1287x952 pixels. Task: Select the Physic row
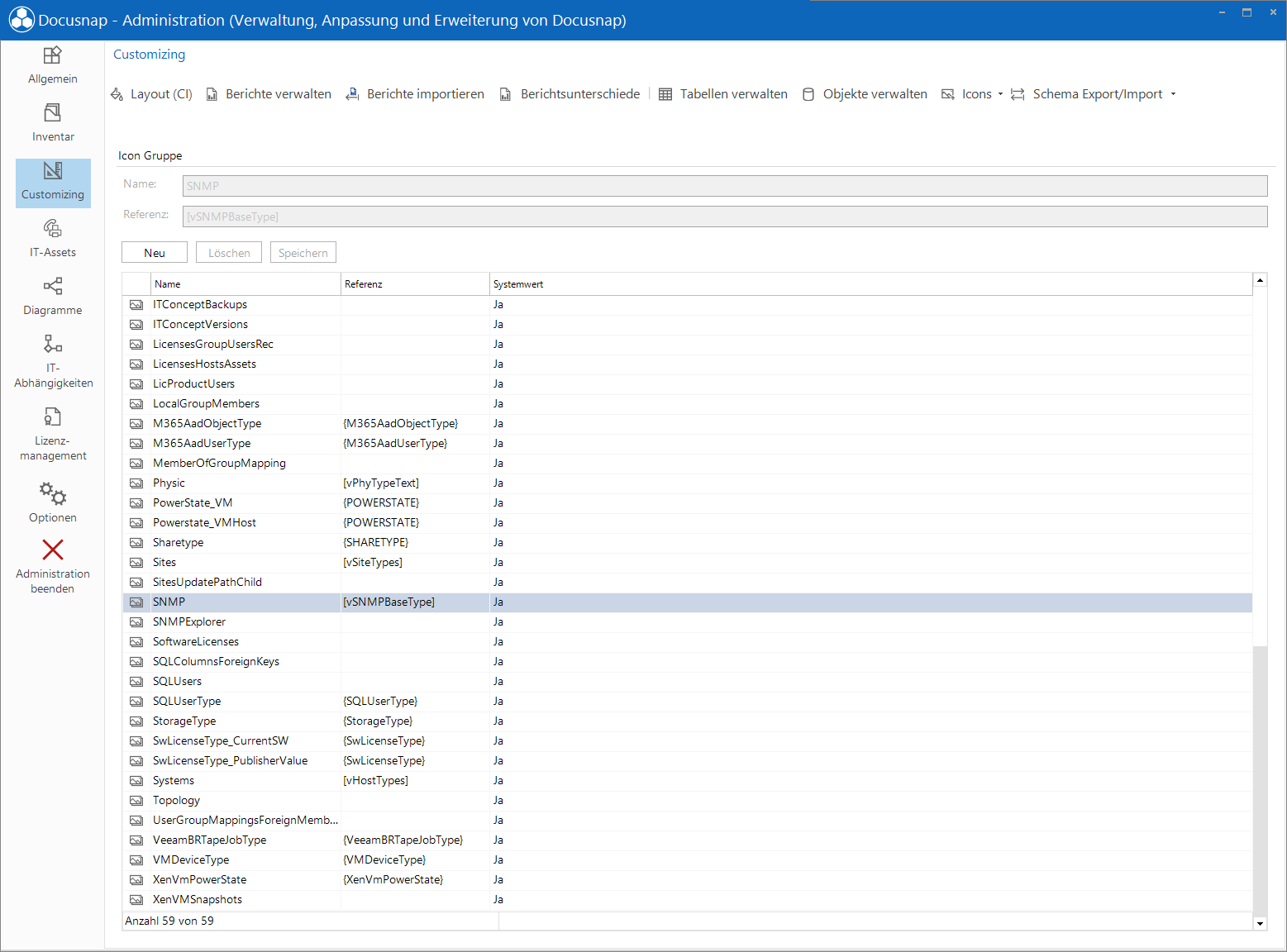pyautogui.click(x=688, y=483)
